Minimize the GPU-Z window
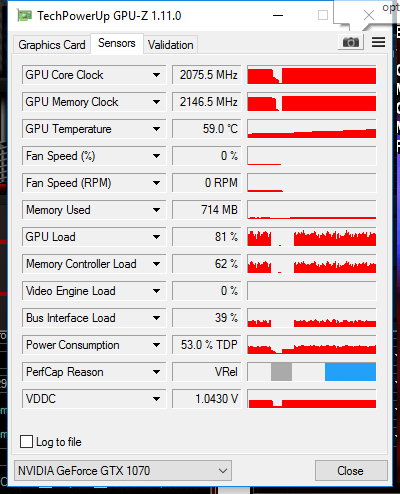The width and height of the screenshot is (400, 494). [278, 15]
